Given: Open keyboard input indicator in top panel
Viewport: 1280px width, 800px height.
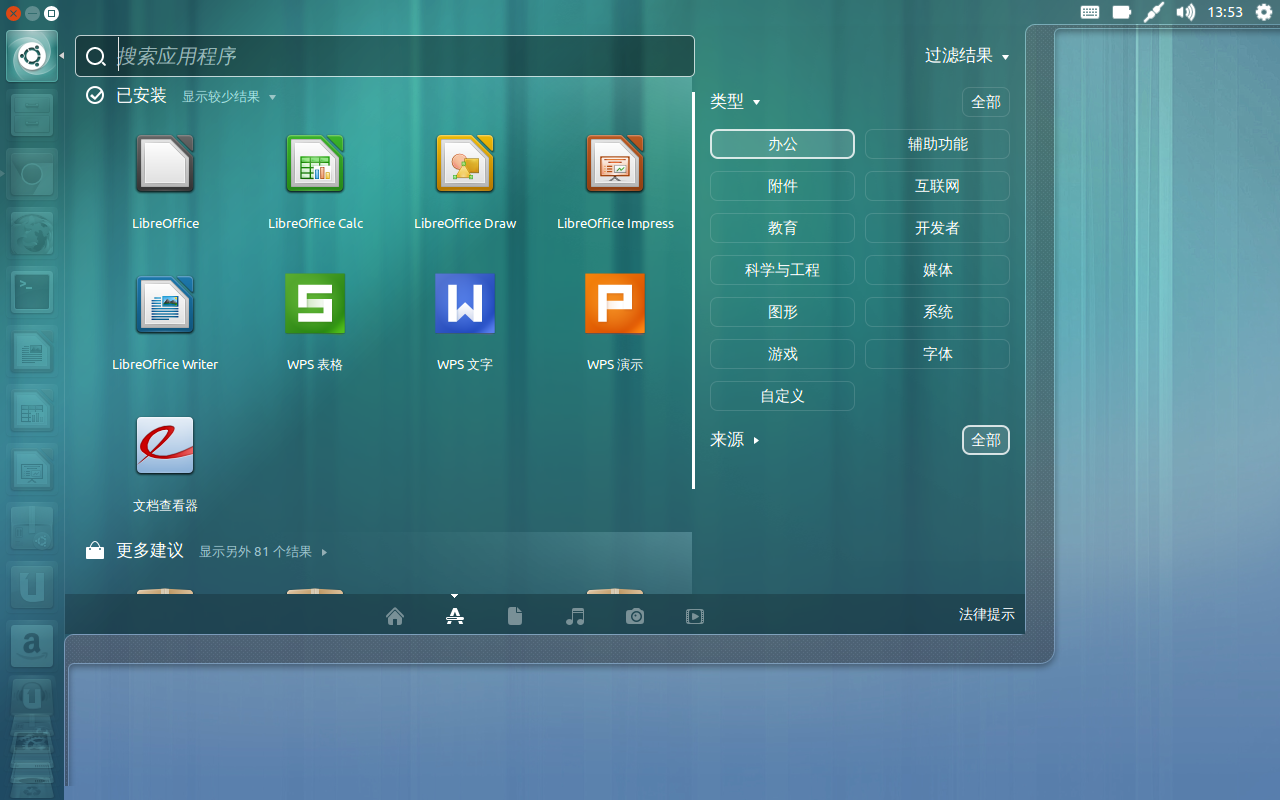Looking at the screenshot, I should click(1090, 12).
